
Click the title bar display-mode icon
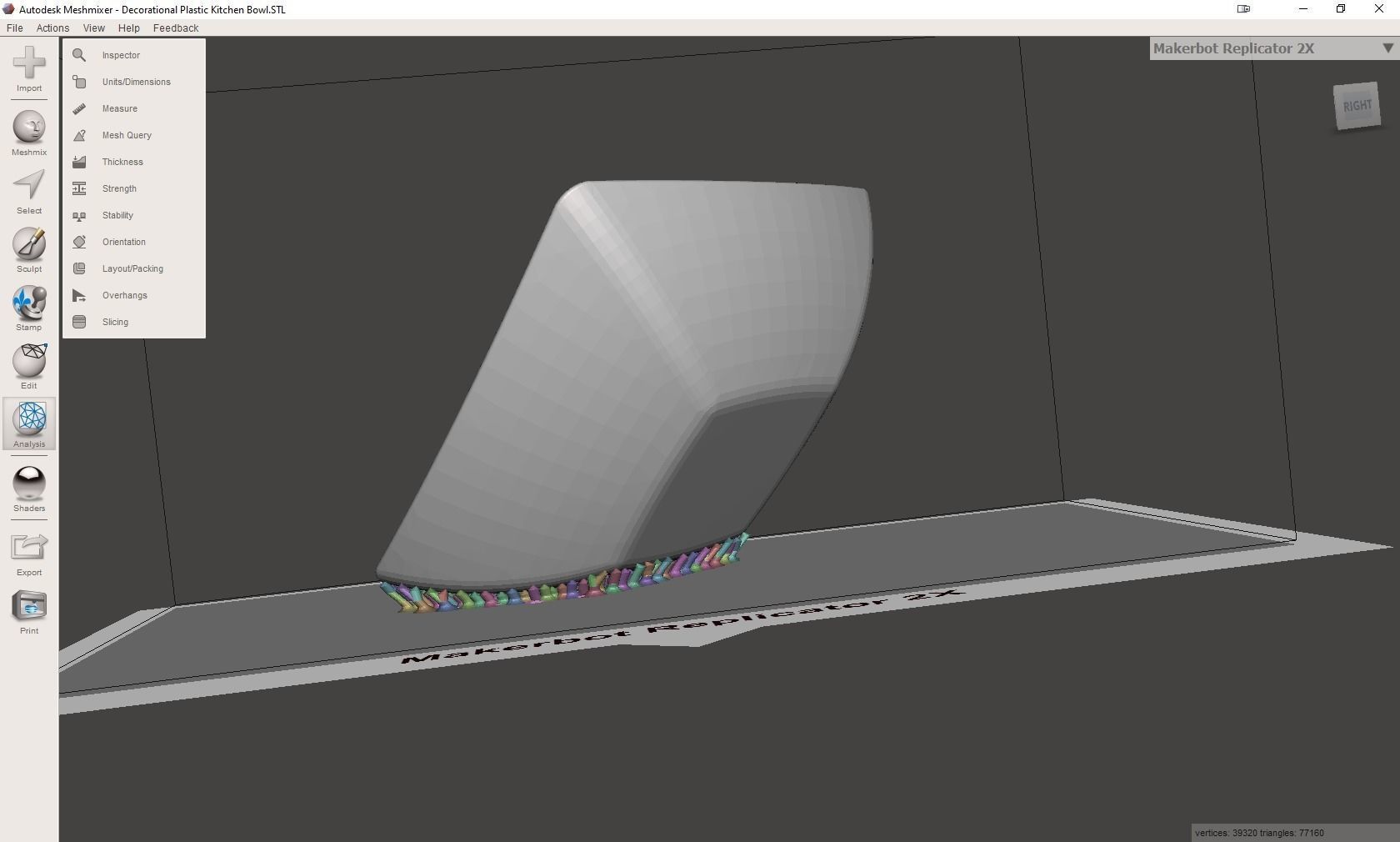coord(1243,9)
